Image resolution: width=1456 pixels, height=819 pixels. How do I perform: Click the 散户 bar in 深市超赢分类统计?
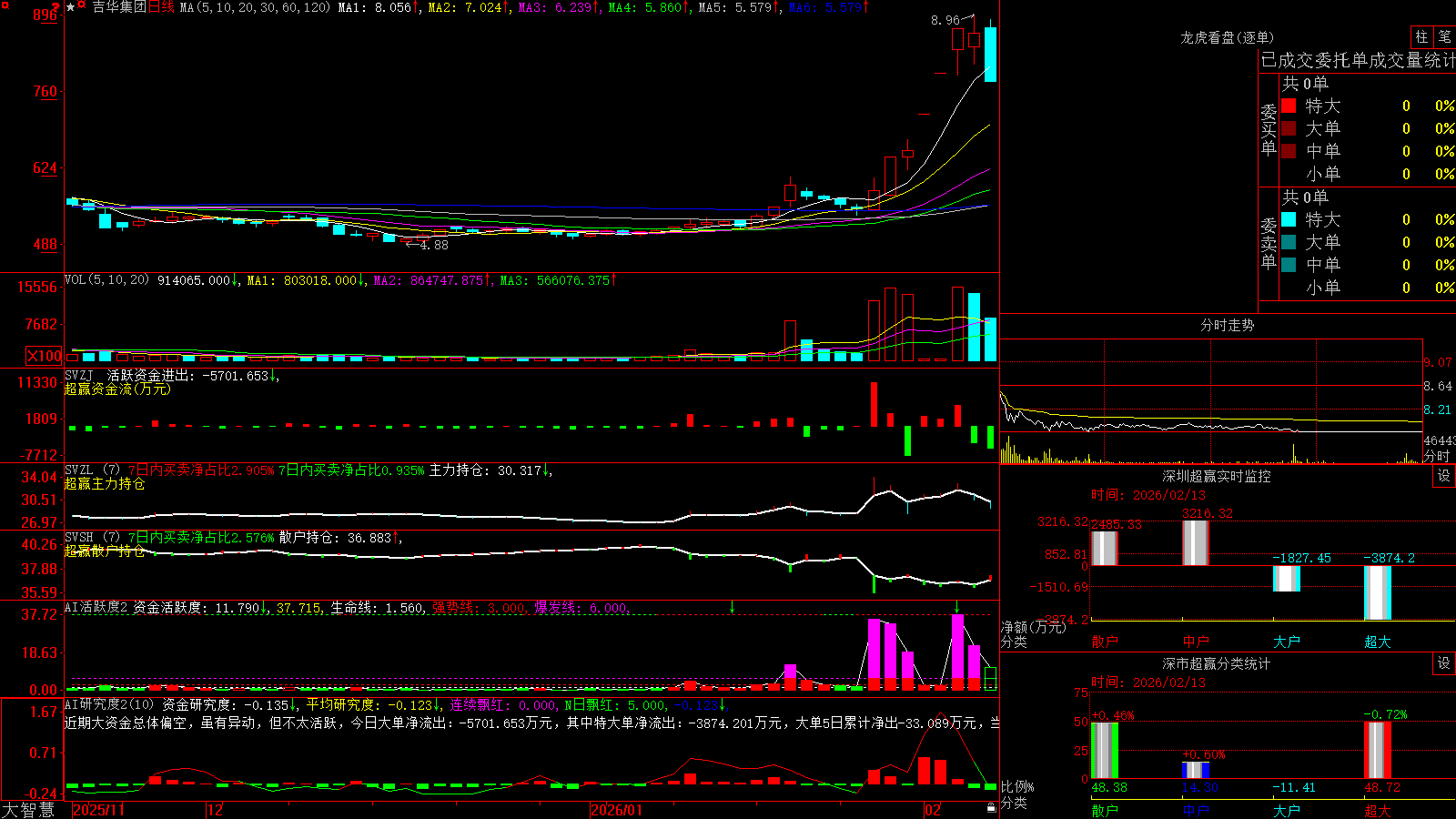tap(1105, 751)
